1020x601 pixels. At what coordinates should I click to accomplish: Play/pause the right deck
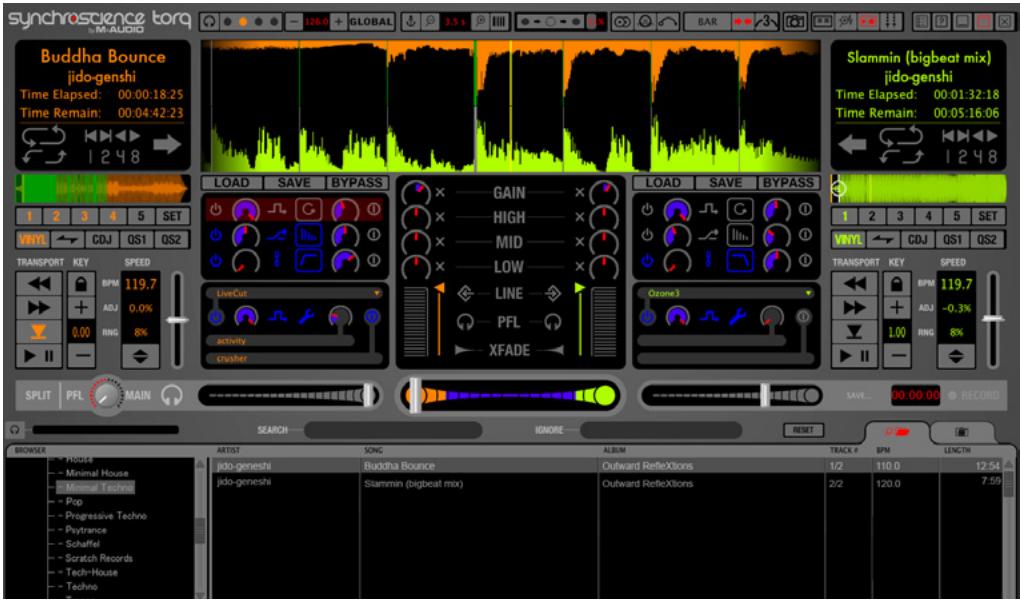click(855, 356)
